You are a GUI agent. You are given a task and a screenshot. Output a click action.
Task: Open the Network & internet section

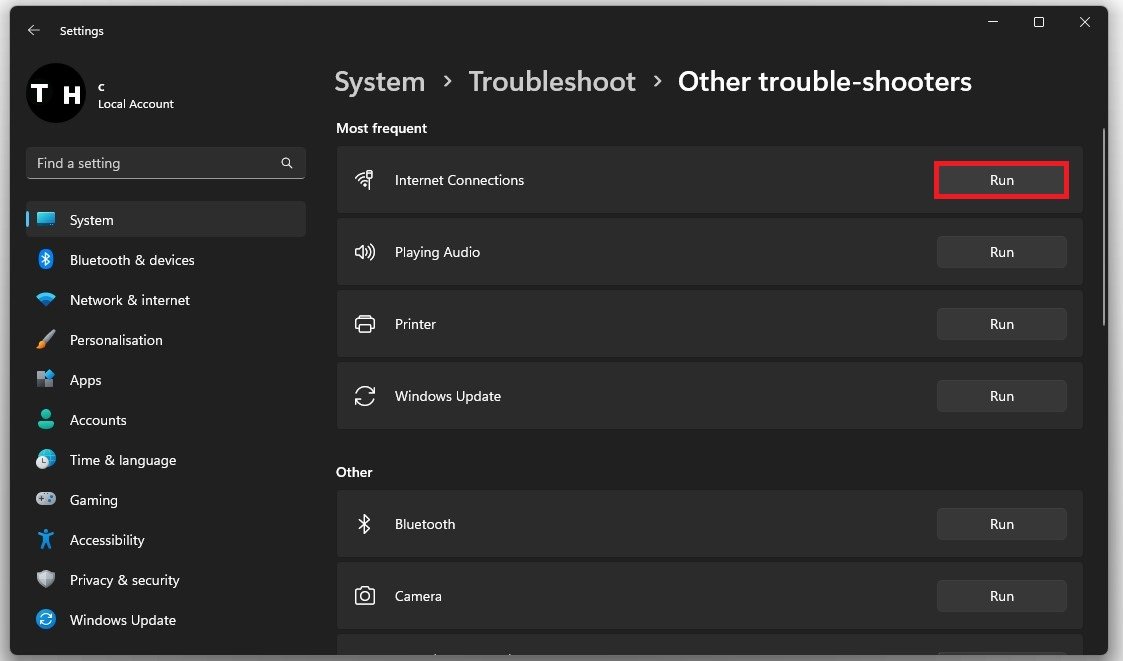129,300
